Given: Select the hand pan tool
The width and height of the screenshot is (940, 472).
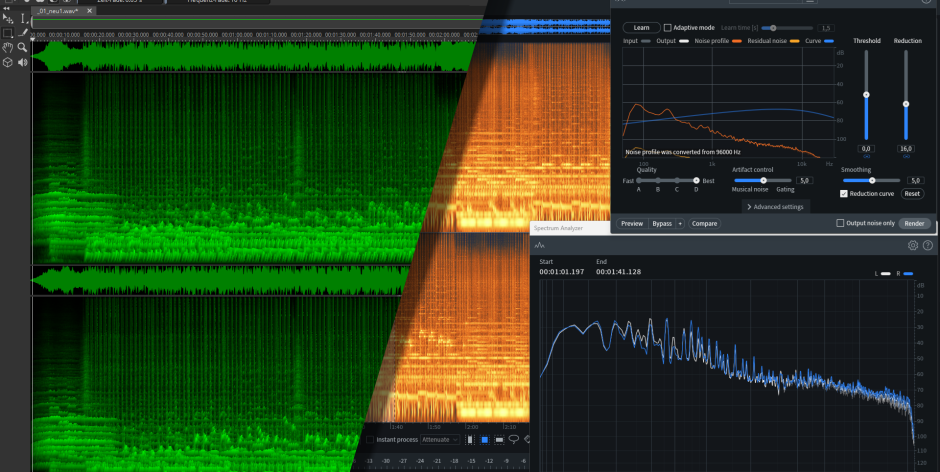Looking at the screenshot, I should 8,47.
